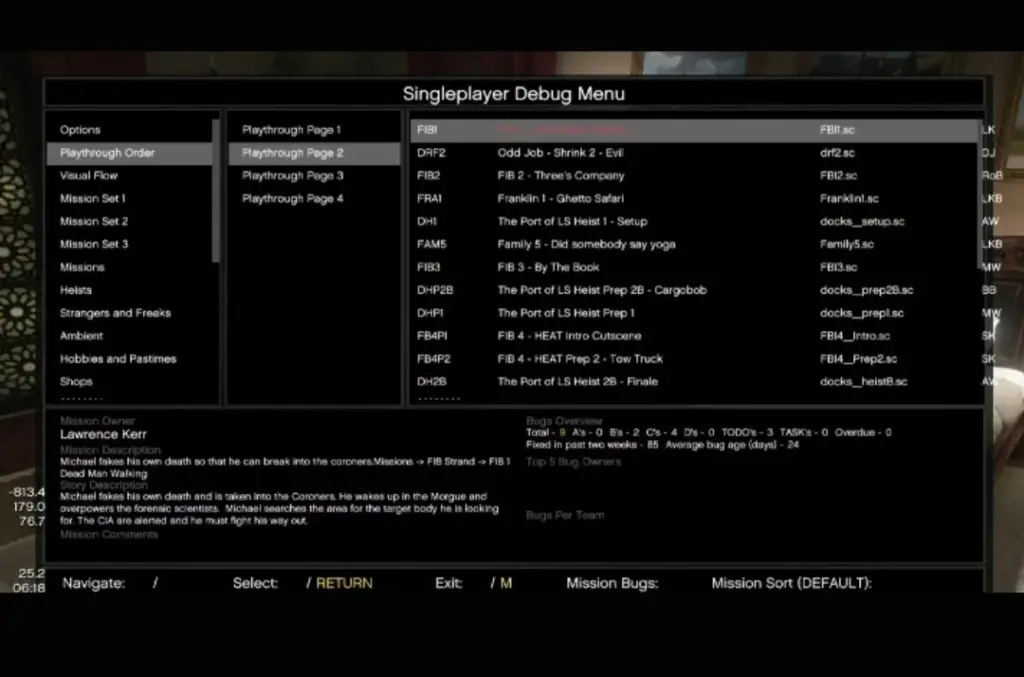Select FIB 2 - Three's Company mission
Viewport: 1024px width, 677px height.
561,176
